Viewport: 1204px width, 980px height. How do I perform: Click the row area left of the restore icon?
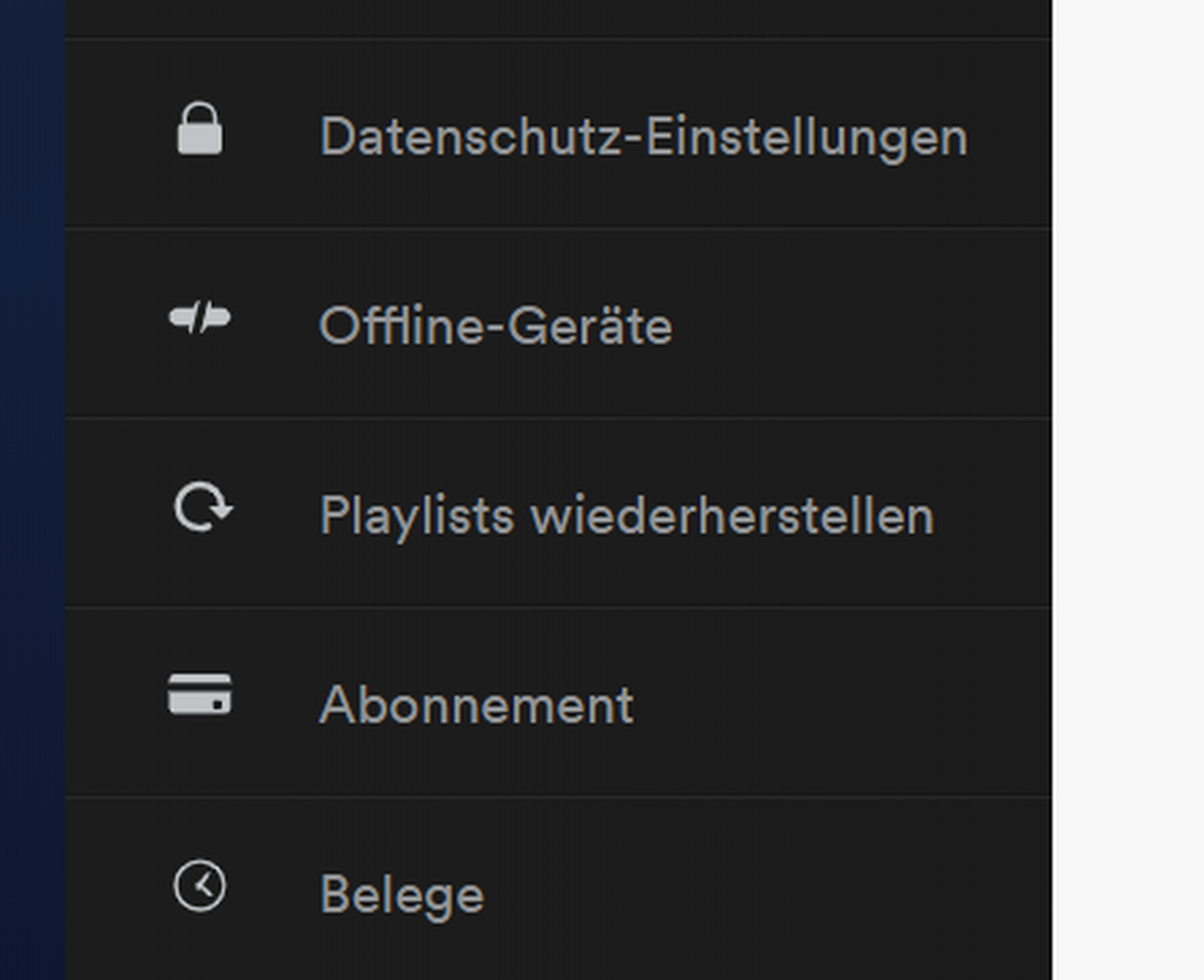[114, 514]
